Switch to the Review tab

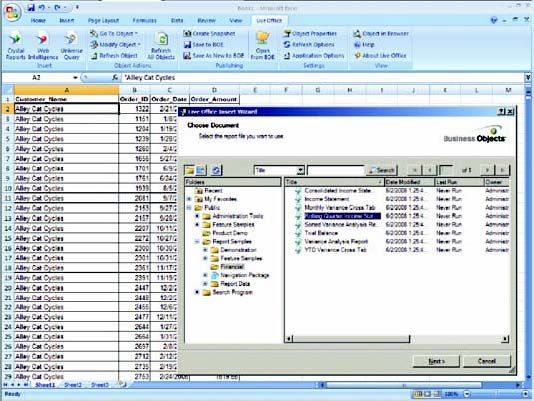[207, 20]
